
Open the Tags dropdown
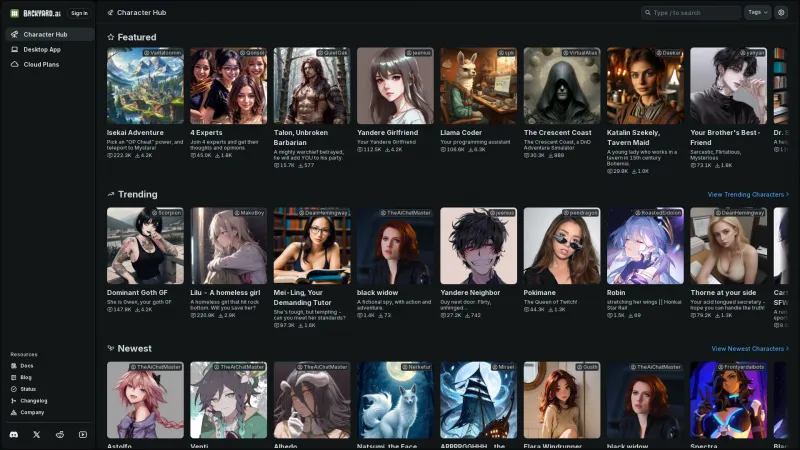point(758,12)
